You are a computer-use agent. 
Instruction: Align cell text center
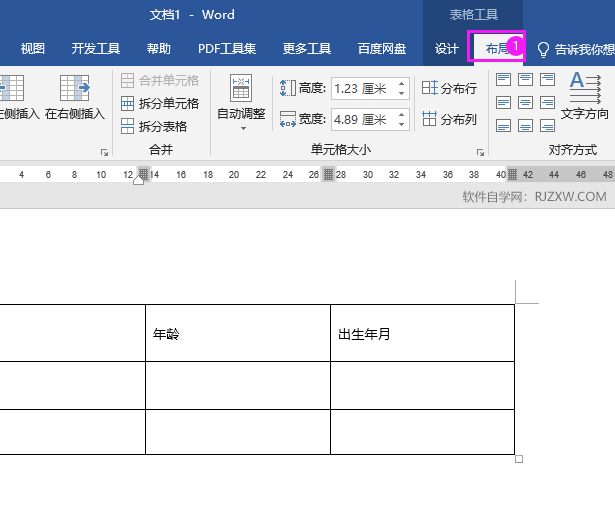point(525,103)
